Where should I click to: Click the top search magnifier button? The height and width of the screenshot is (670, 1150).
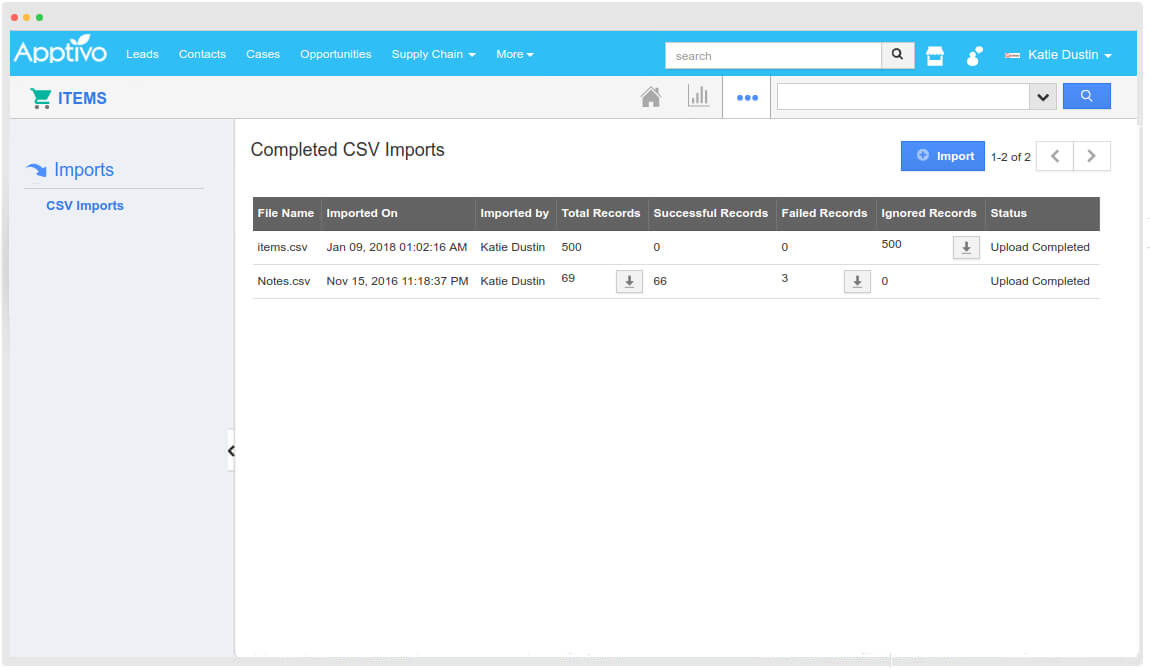pyautogui.click(x=897, y=55)
